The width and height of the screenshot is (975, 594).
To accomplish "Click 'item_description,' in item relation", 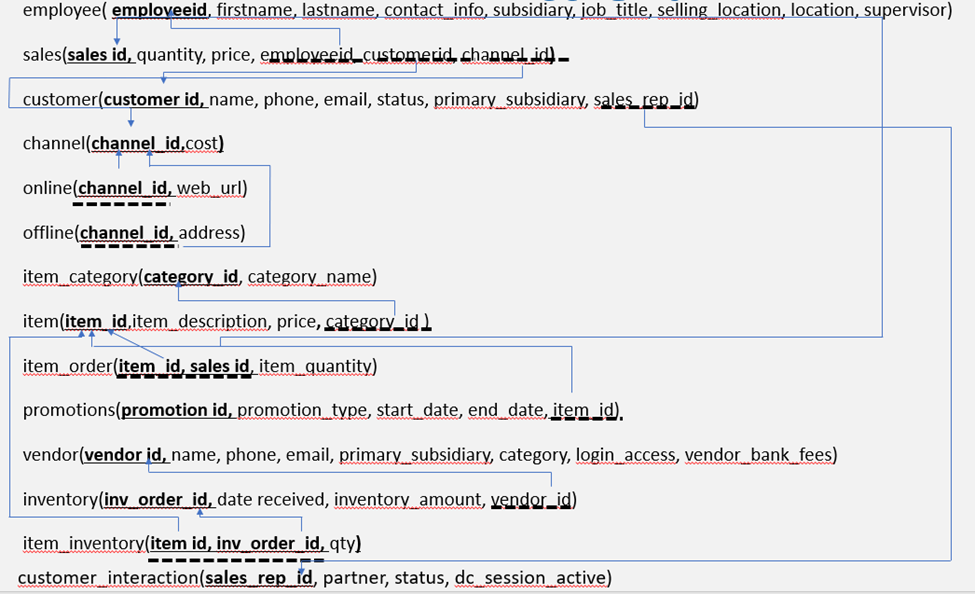I will click(x=201, y=322).
